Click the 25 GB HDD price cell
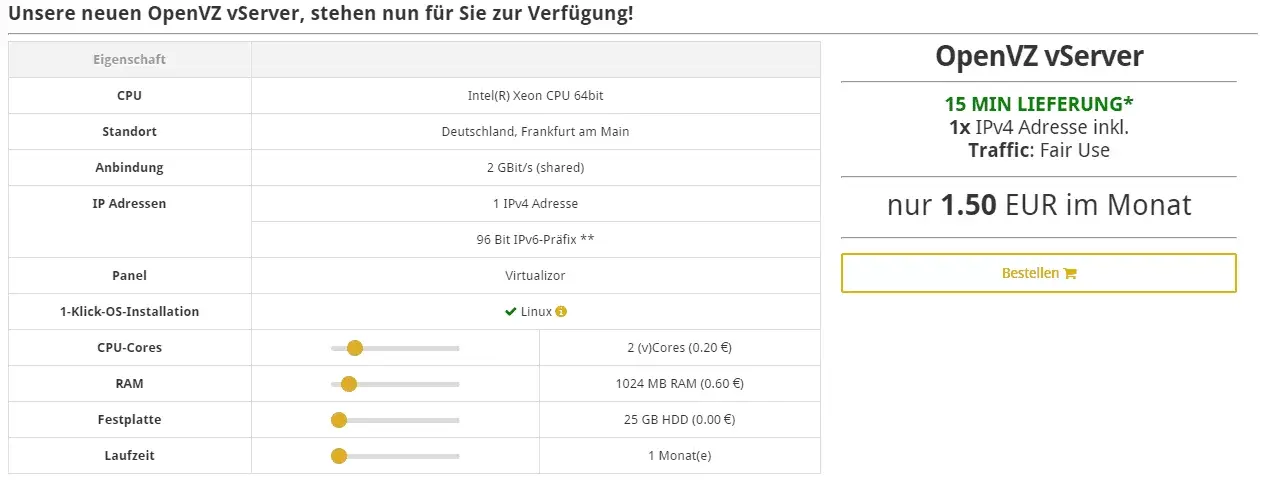Viewport: 1274px width, 493px height. click(679, 420)
